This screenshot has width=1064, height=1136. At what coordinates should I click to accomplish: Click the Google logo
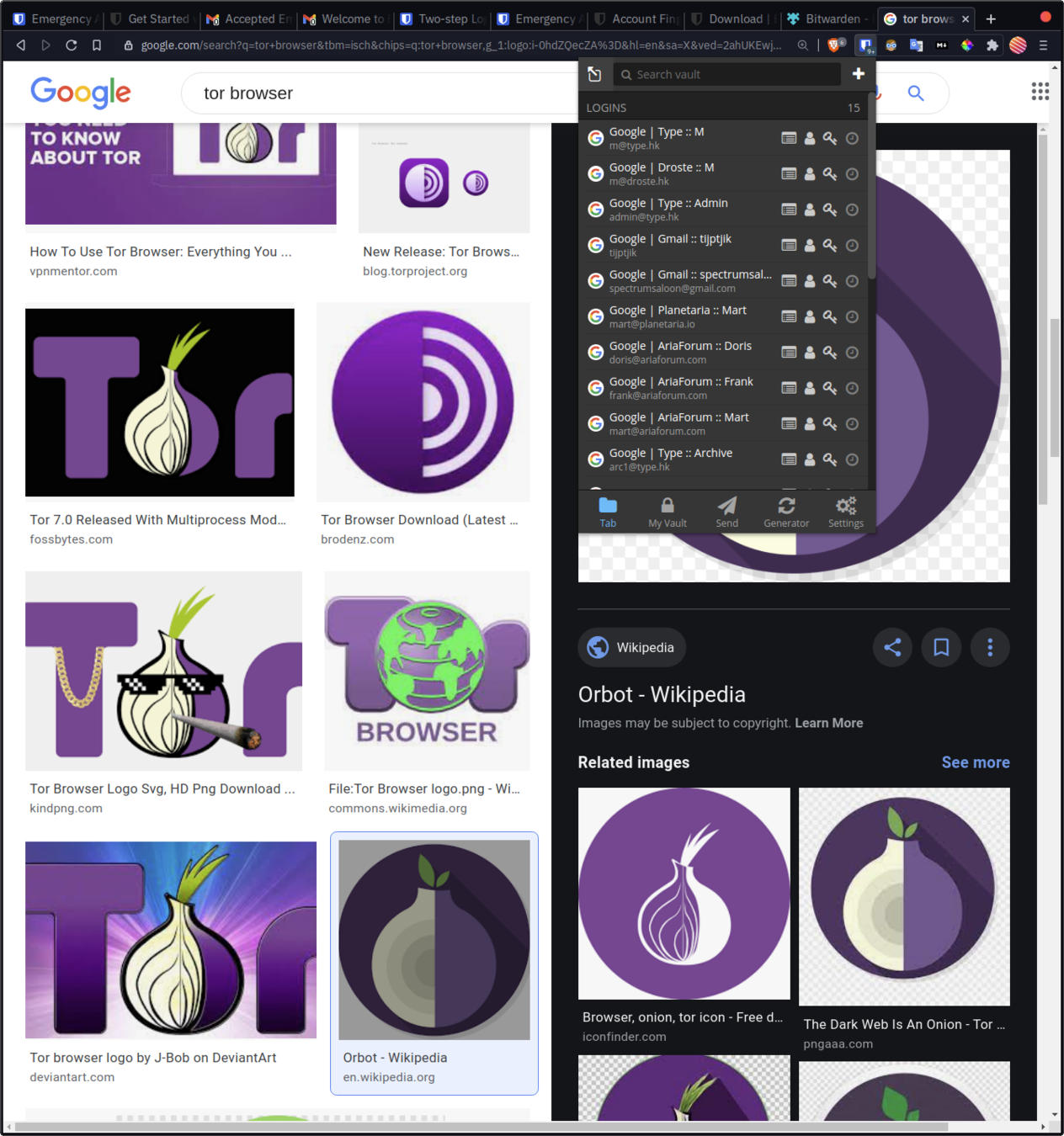pos(81,93)
